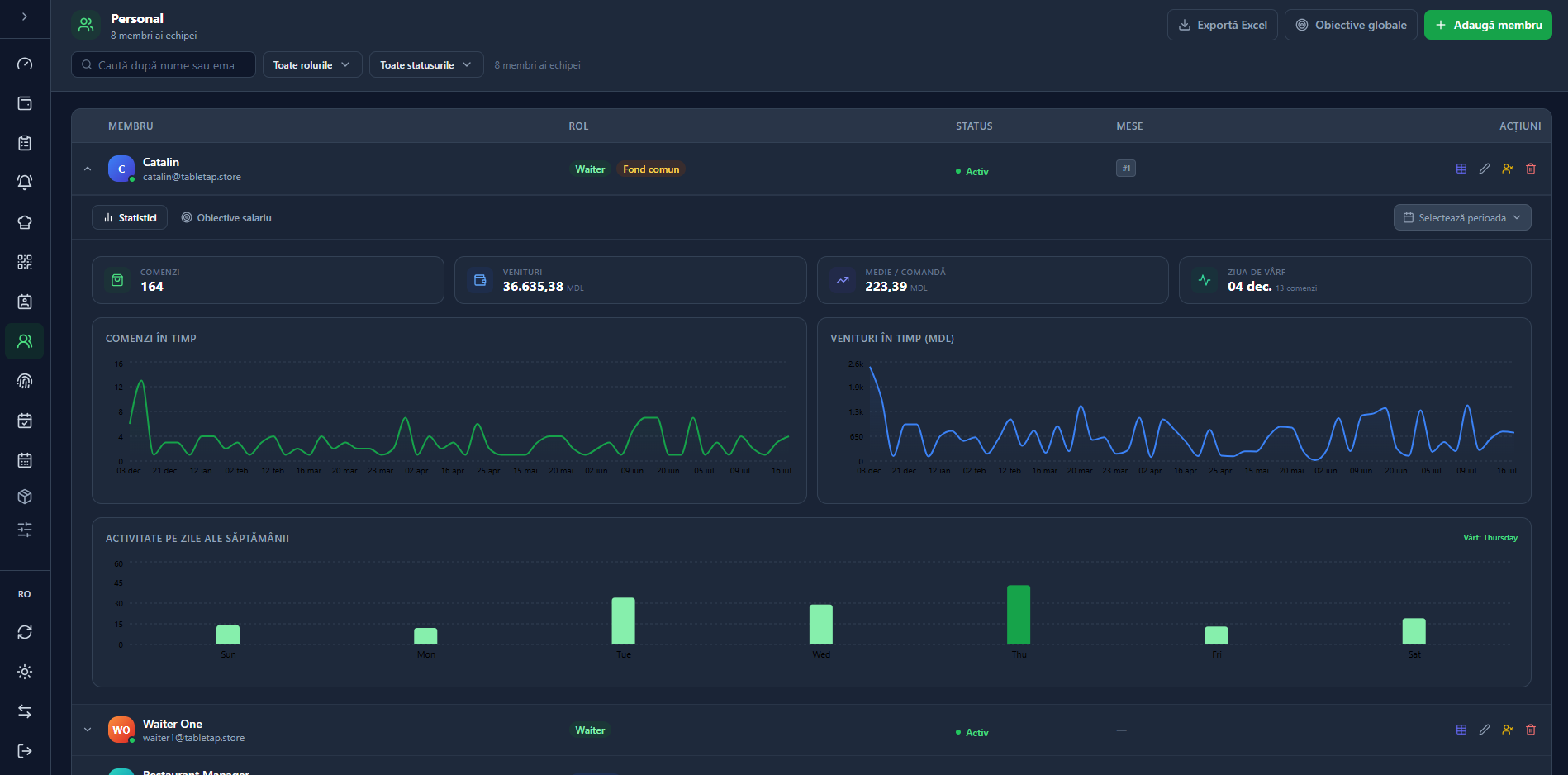Click the Adaugă membru button
Viewport: 1568px width, 775px height.
pos(1488,25)
